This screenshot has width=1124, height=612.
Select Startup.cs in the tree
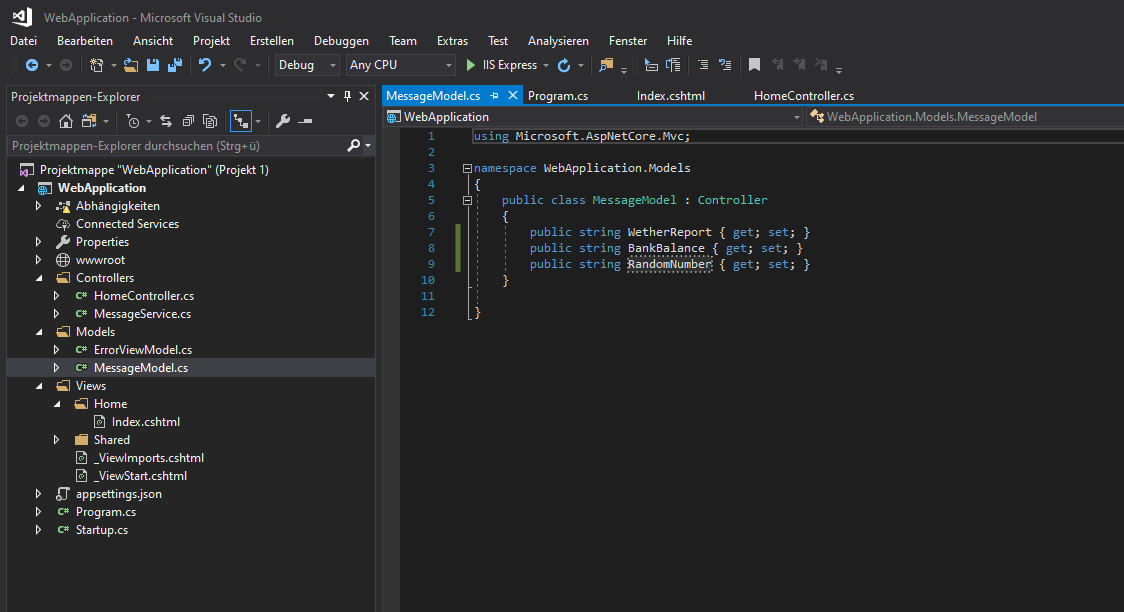point(102,530)
